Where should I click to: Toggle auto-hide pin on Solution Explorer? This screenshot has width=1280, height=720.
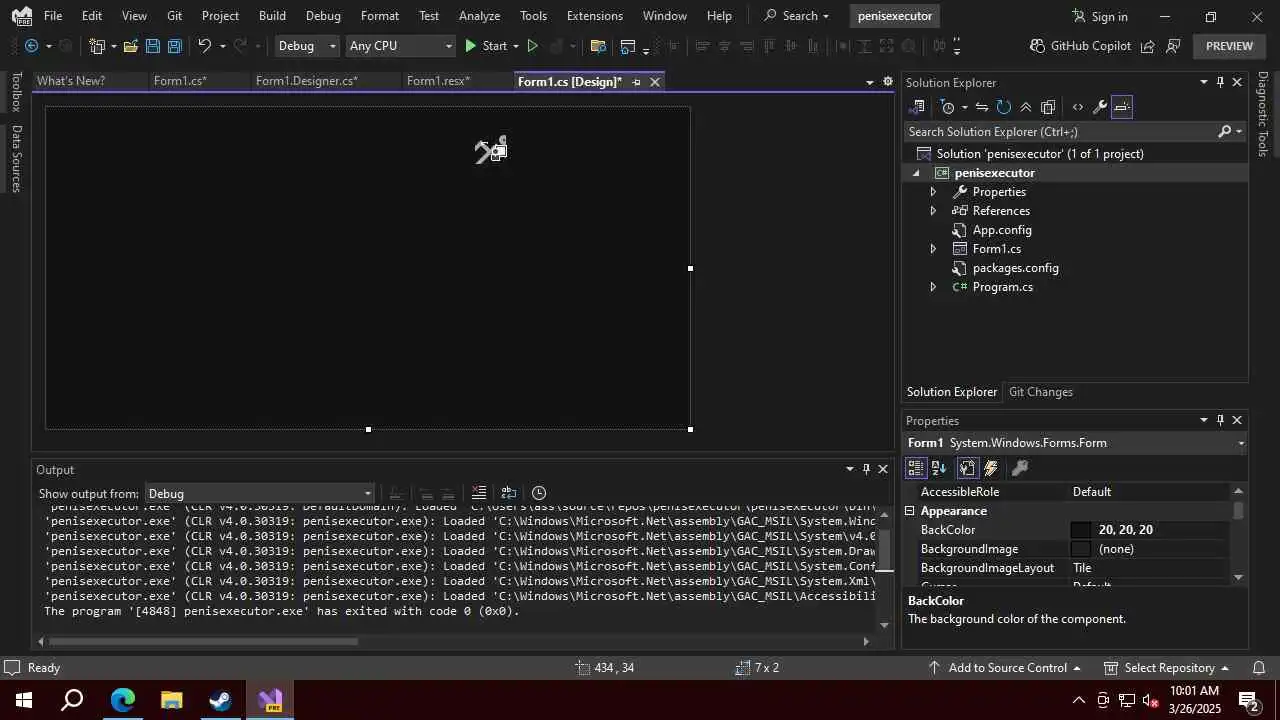[1220, 83]
